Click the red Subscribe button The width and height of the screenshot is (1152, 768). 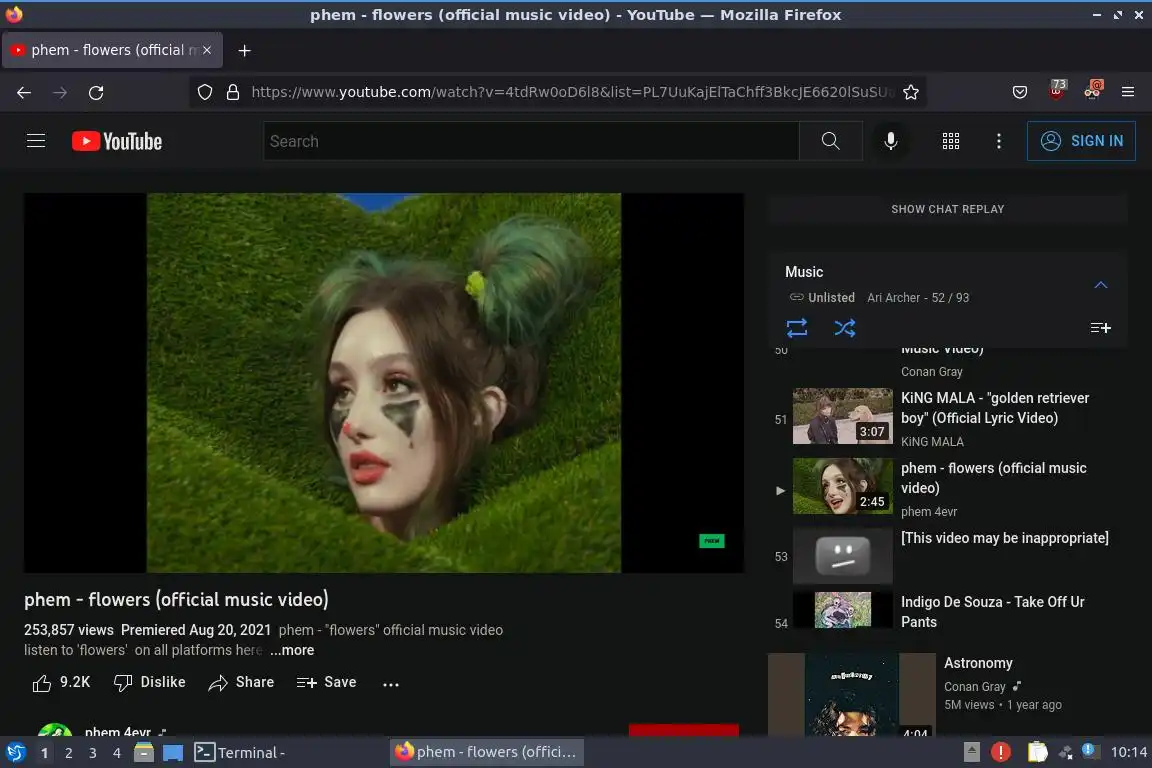[x=683, y=730]
